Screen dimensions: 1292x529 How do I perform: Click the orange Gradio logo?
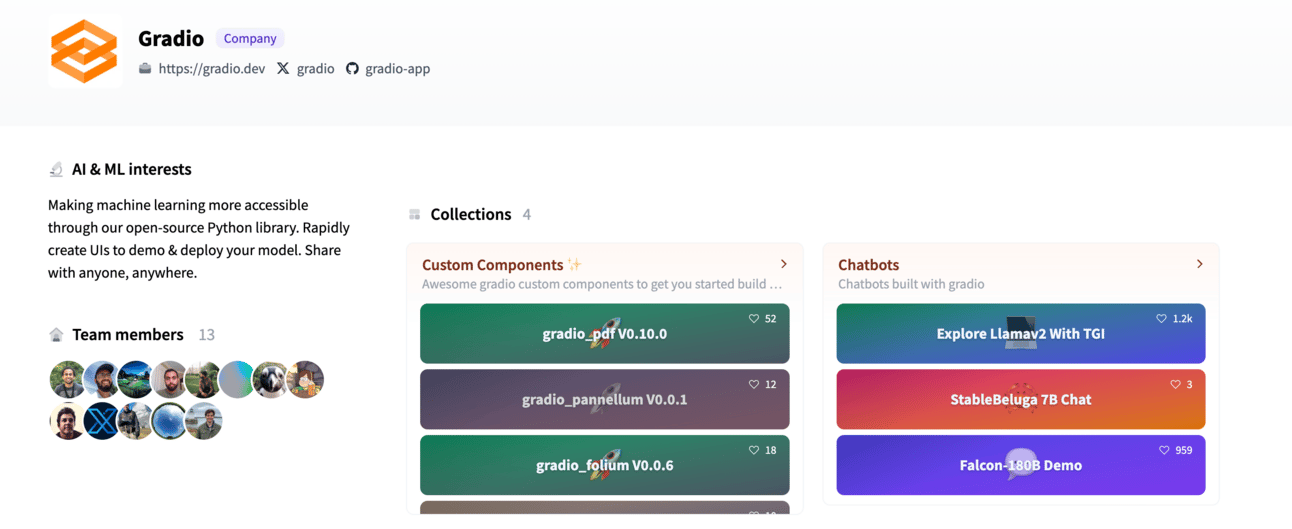coord(84,51)
